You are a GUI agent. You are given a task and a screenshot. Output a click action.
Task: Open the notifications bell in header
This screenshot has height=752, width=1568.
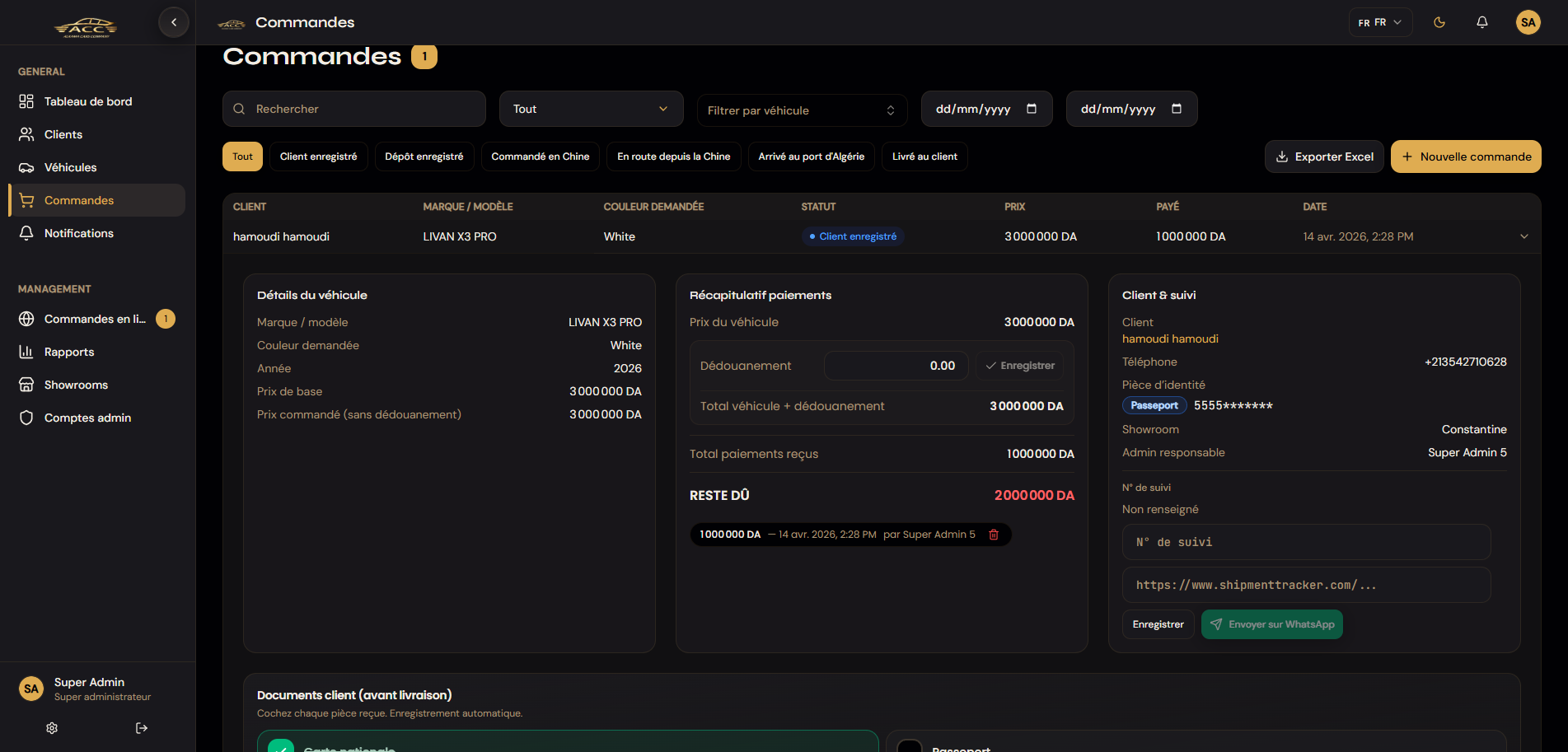point(1482,22)
